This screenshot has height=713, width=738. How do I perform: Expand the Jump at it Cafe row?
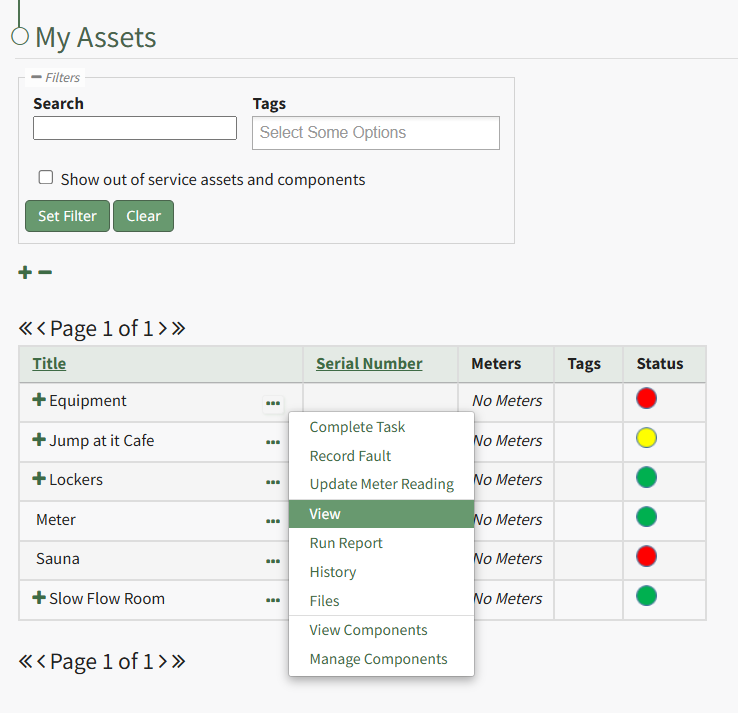[x=39, y=440]
